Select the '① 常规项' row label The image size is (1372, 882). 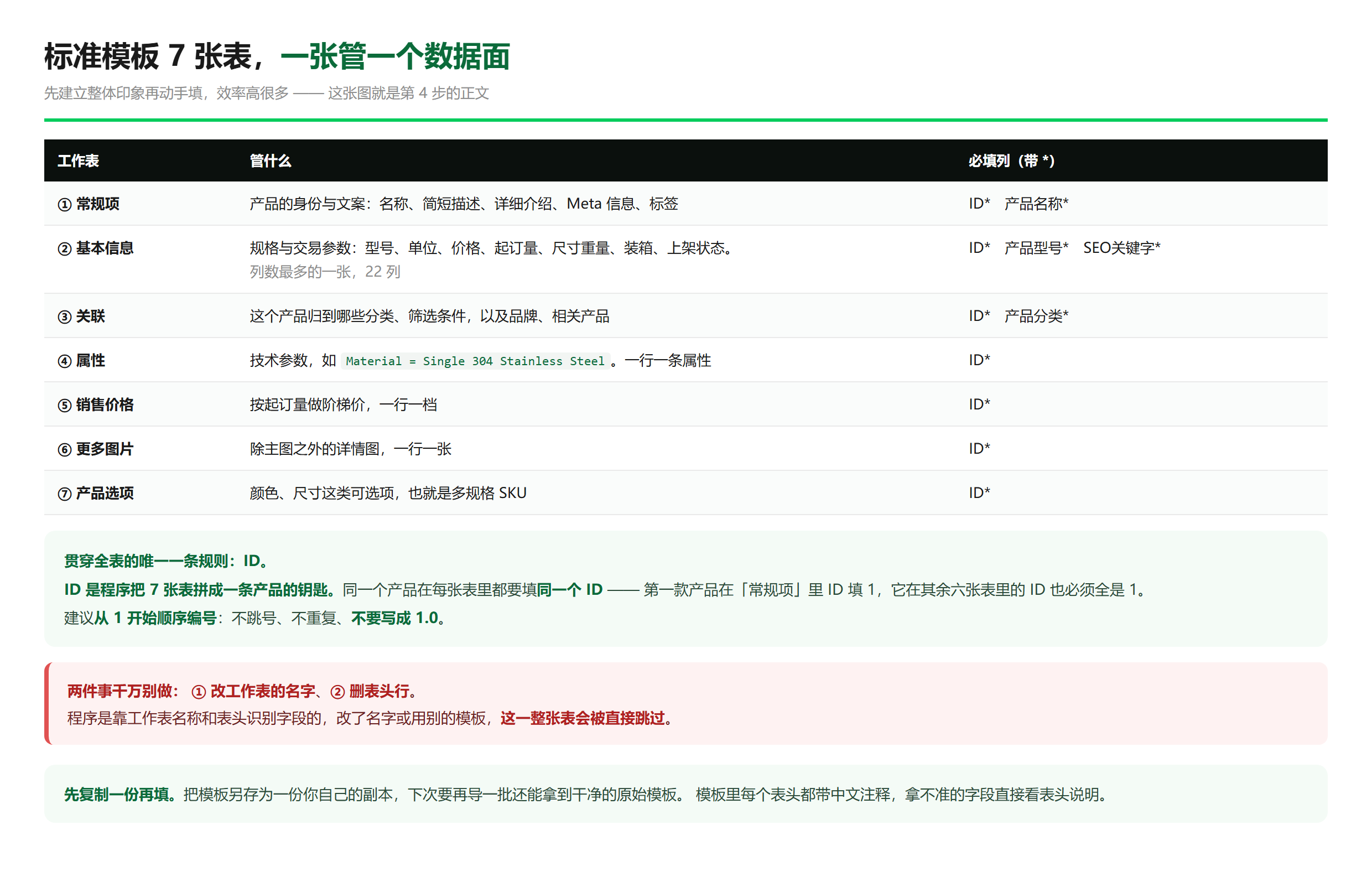pyautogui.click(x=88, y=204)
